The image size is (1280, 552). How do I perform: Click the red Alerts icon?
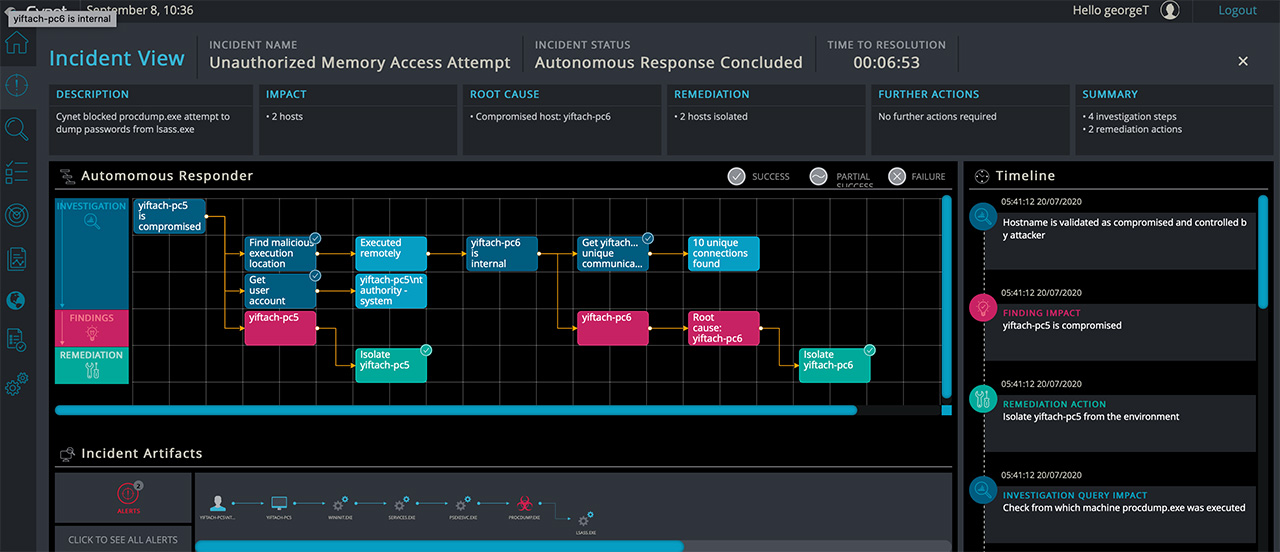tap(127, 494)
